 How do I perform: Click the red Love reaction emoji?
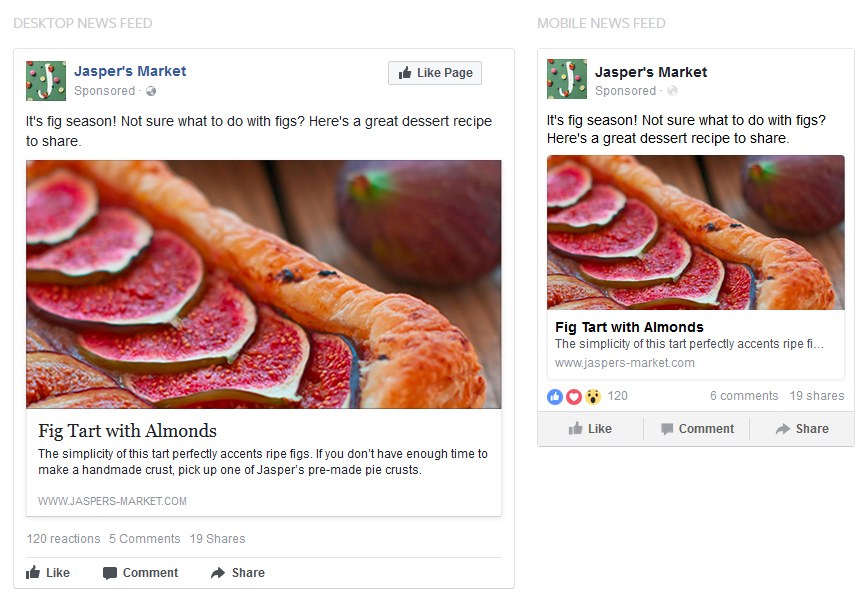574,396
